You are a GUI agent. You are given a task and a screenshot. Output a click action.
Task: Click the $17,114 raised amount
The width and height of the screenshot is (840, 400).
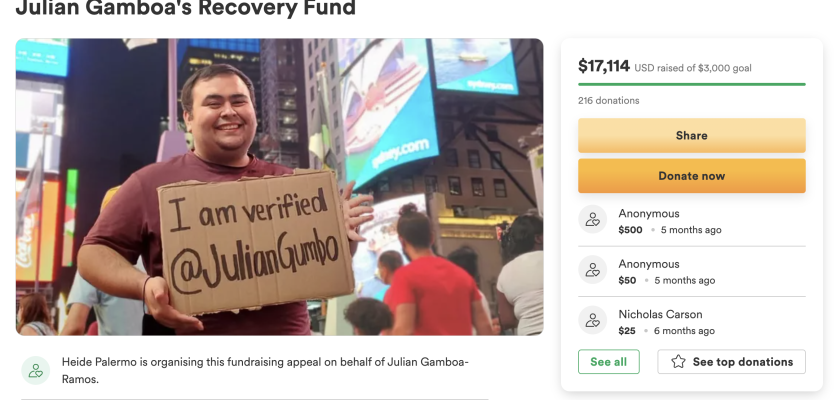point(604,66)
